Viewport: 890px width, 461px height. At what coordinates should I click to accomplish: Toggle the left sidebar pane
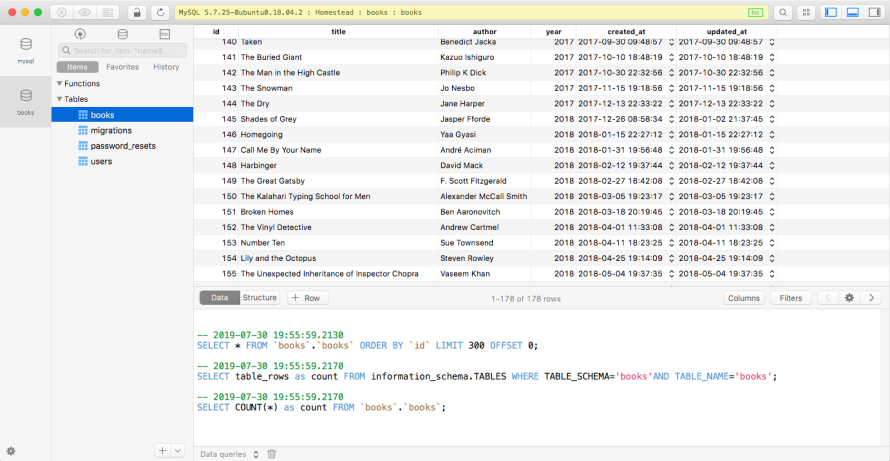(x=831, y=12)
